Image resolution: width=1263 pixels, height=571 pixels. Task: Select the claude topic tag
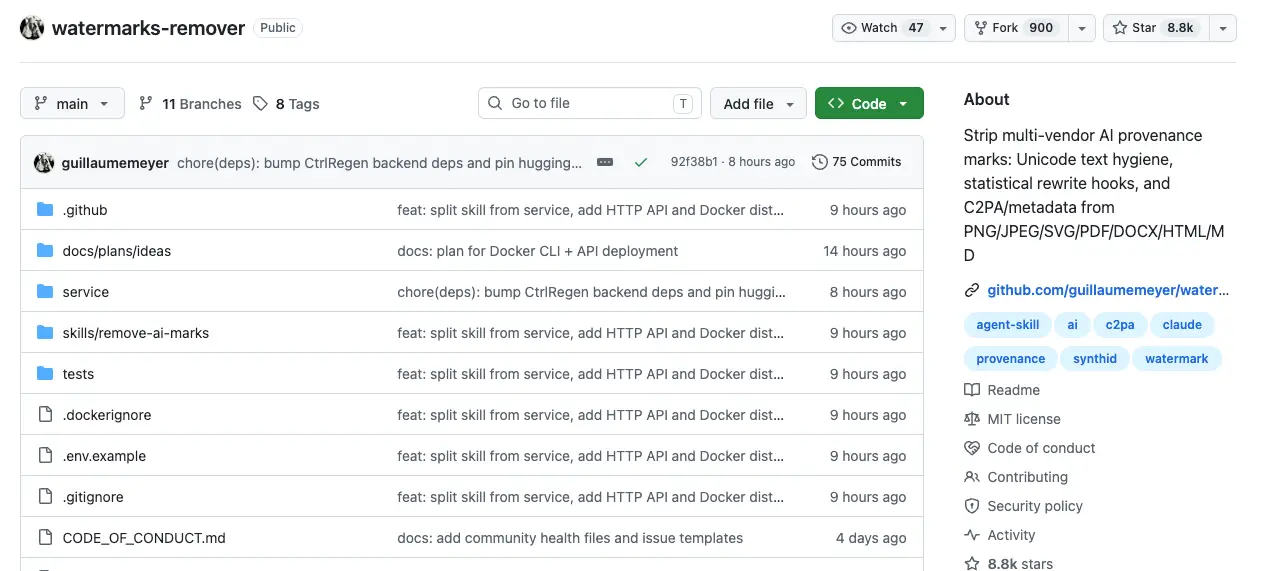point(1182,325)
